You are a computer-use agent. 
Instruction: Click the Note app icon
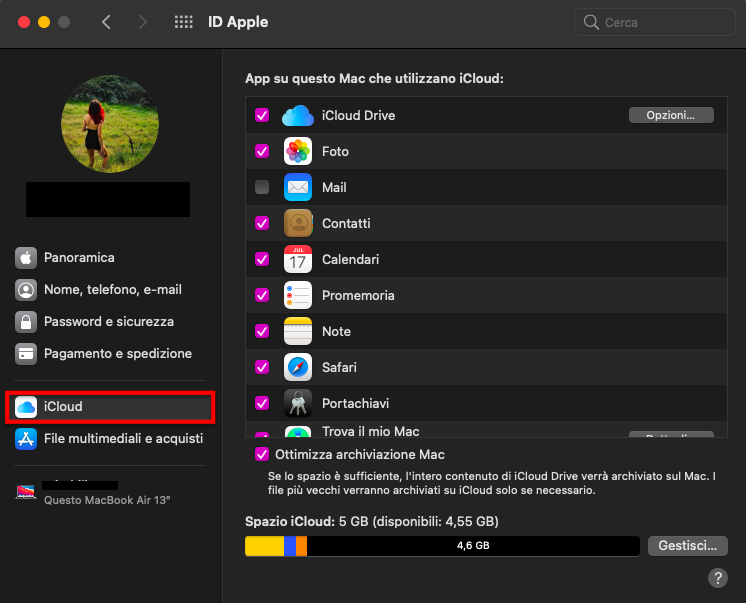(298, 331)
